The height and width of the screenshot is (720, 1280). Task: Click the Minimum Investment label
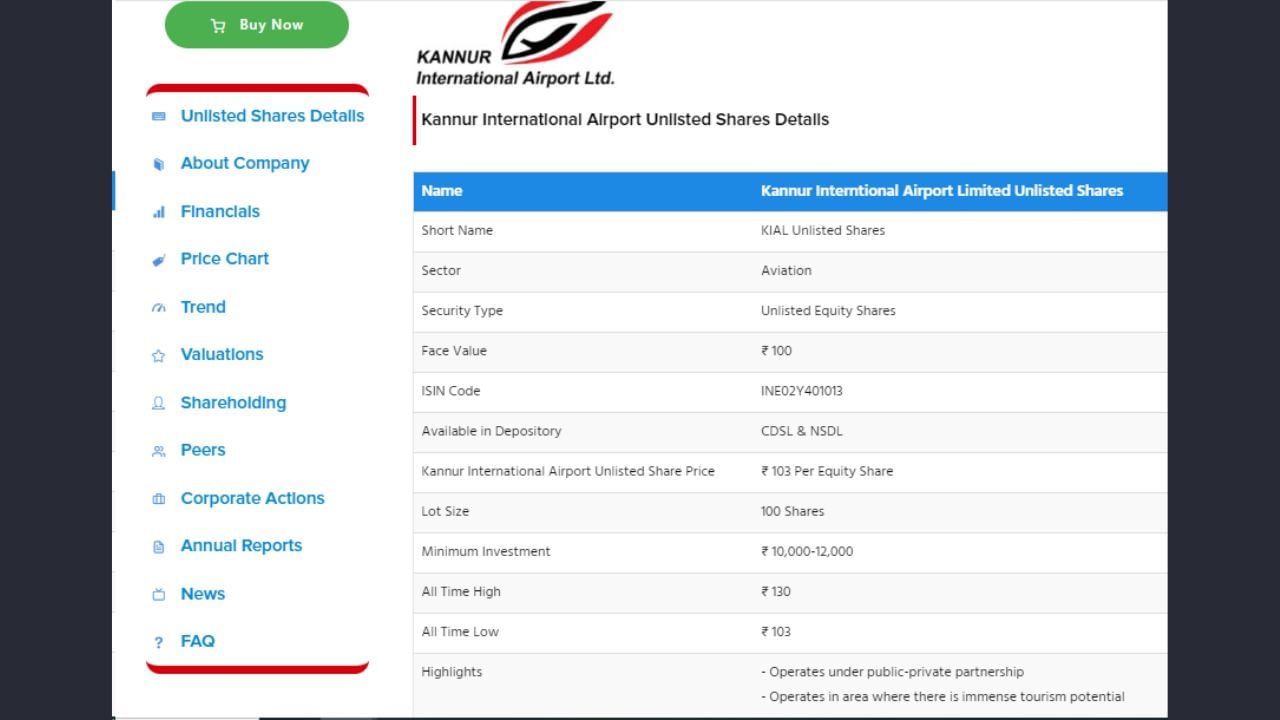486,551
